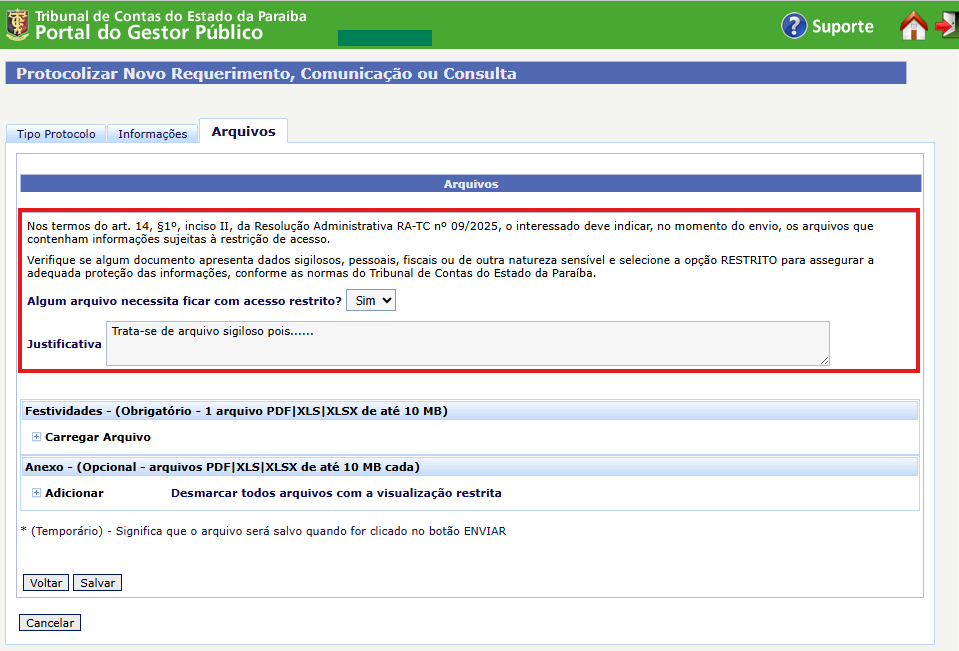Click the Tribunal de Contas crest logo
The height and width of the screenshot is (651, 959).
17,25
